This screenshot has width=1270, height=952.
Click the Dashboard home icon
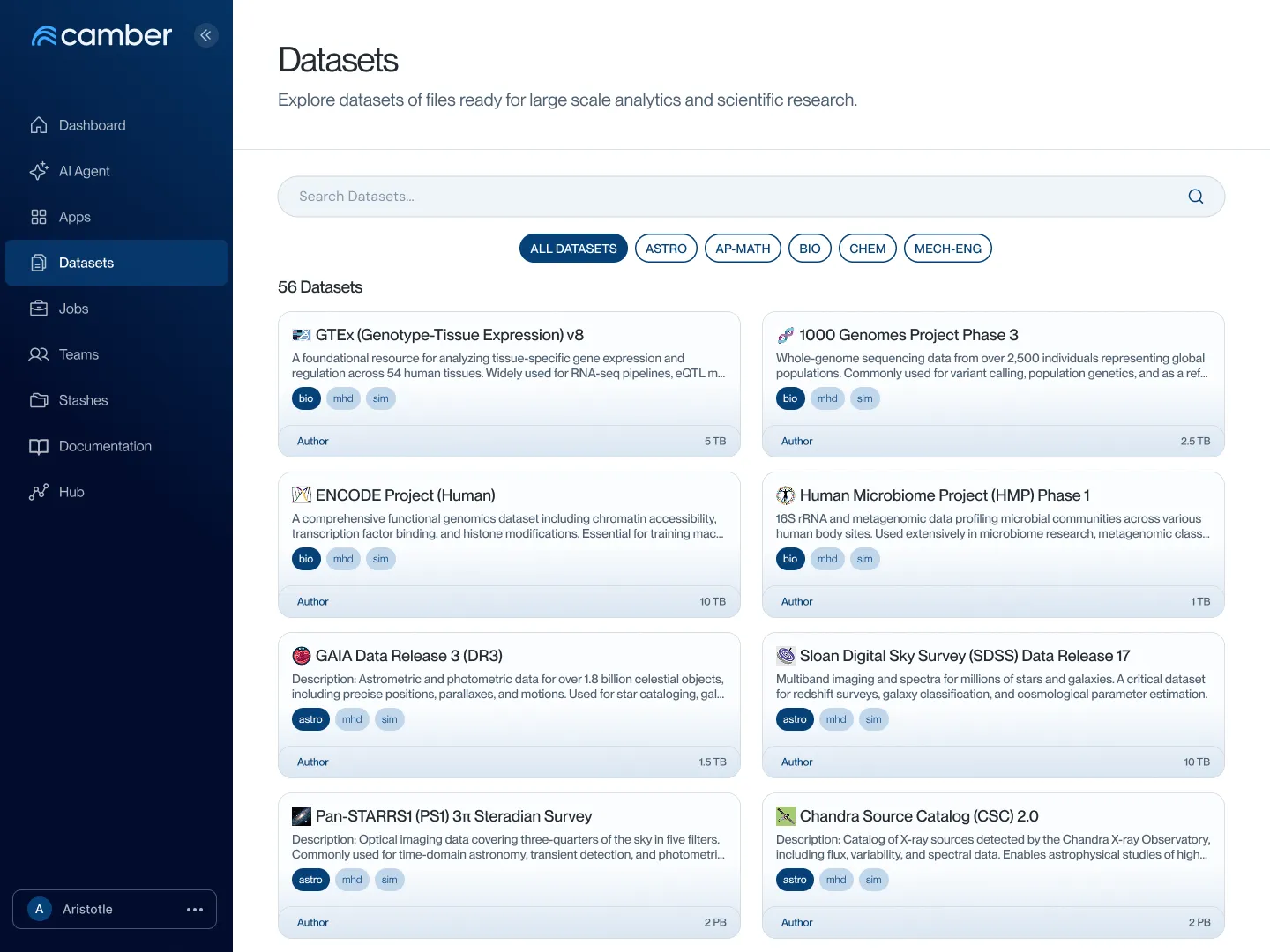[x=39, y=125]
